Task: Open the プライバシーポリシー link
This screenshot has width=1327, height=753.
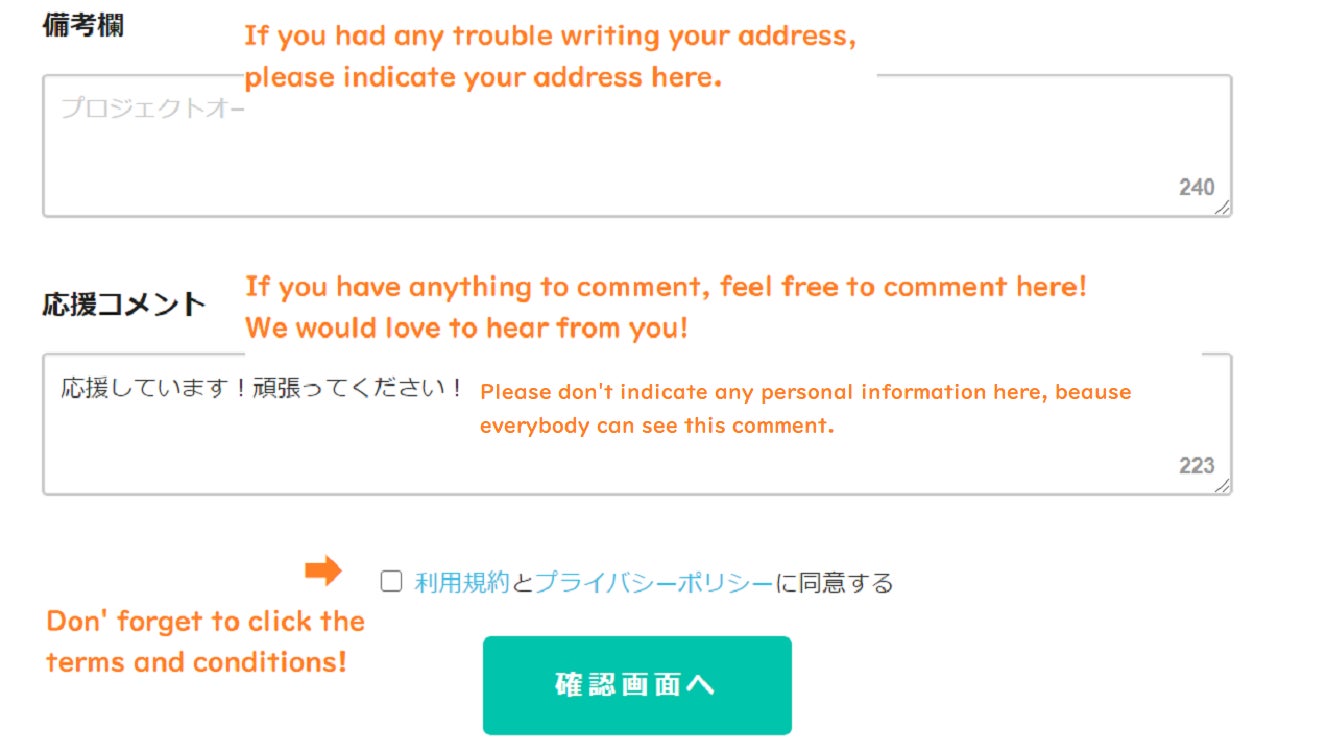Action: click(654, 583)
